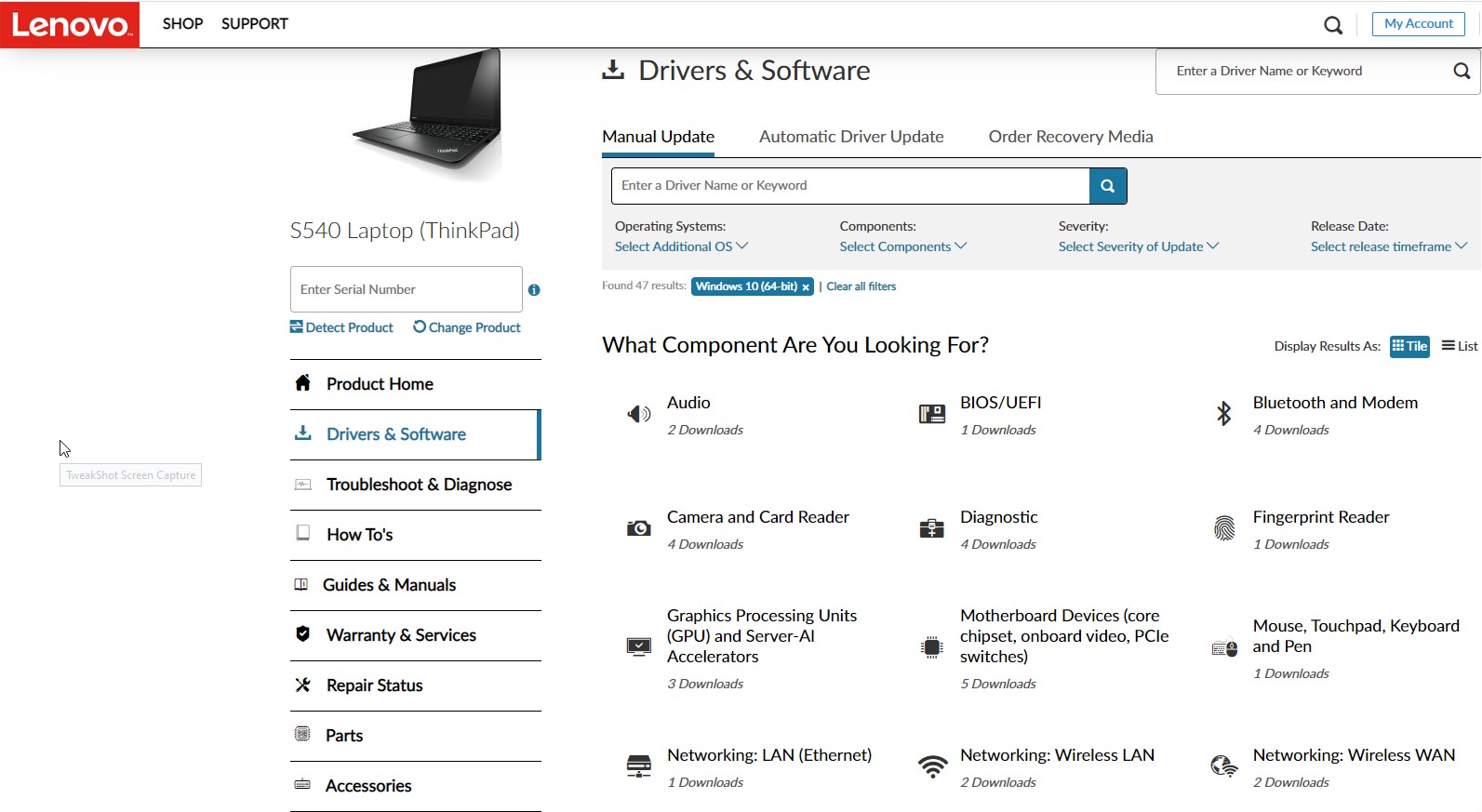Viewport: 1482px width, 812px height.
Task: Select the Bluetooth and Modem icon
Action: coord(1224,414)
